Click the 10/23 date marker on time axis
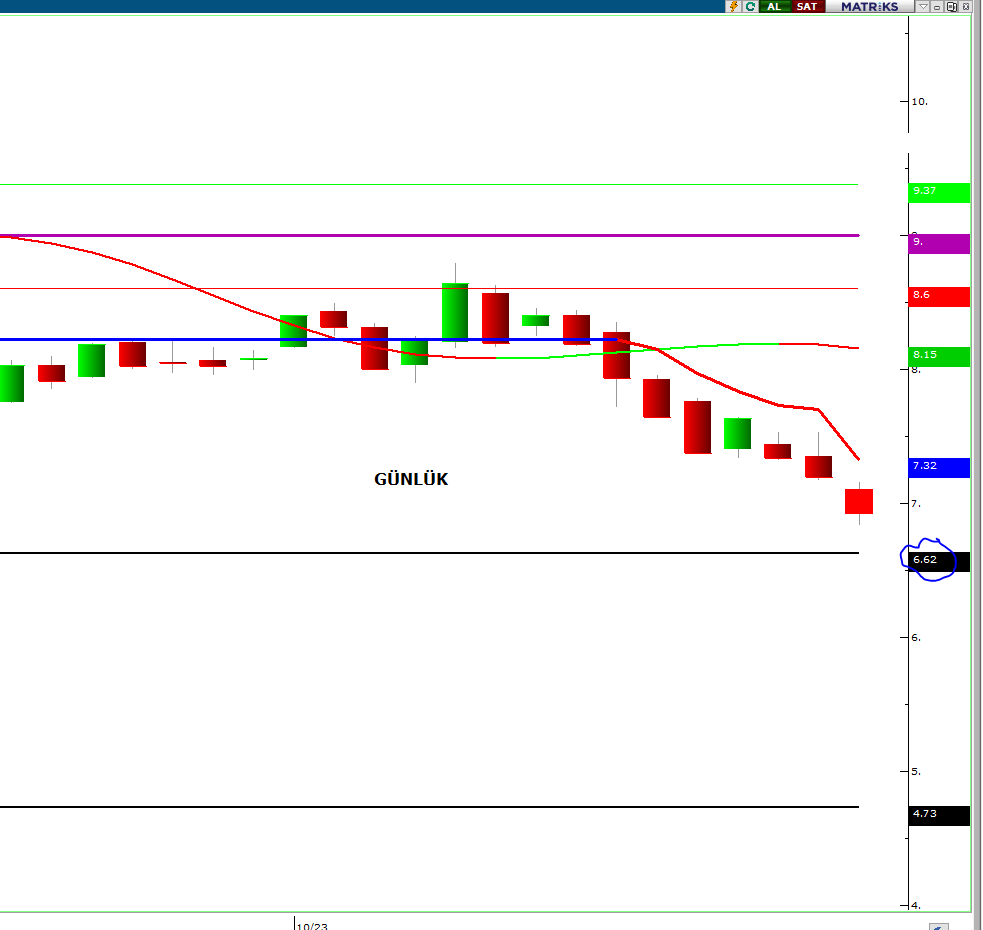This screenshot has width=983, height=930. [312, 926]
